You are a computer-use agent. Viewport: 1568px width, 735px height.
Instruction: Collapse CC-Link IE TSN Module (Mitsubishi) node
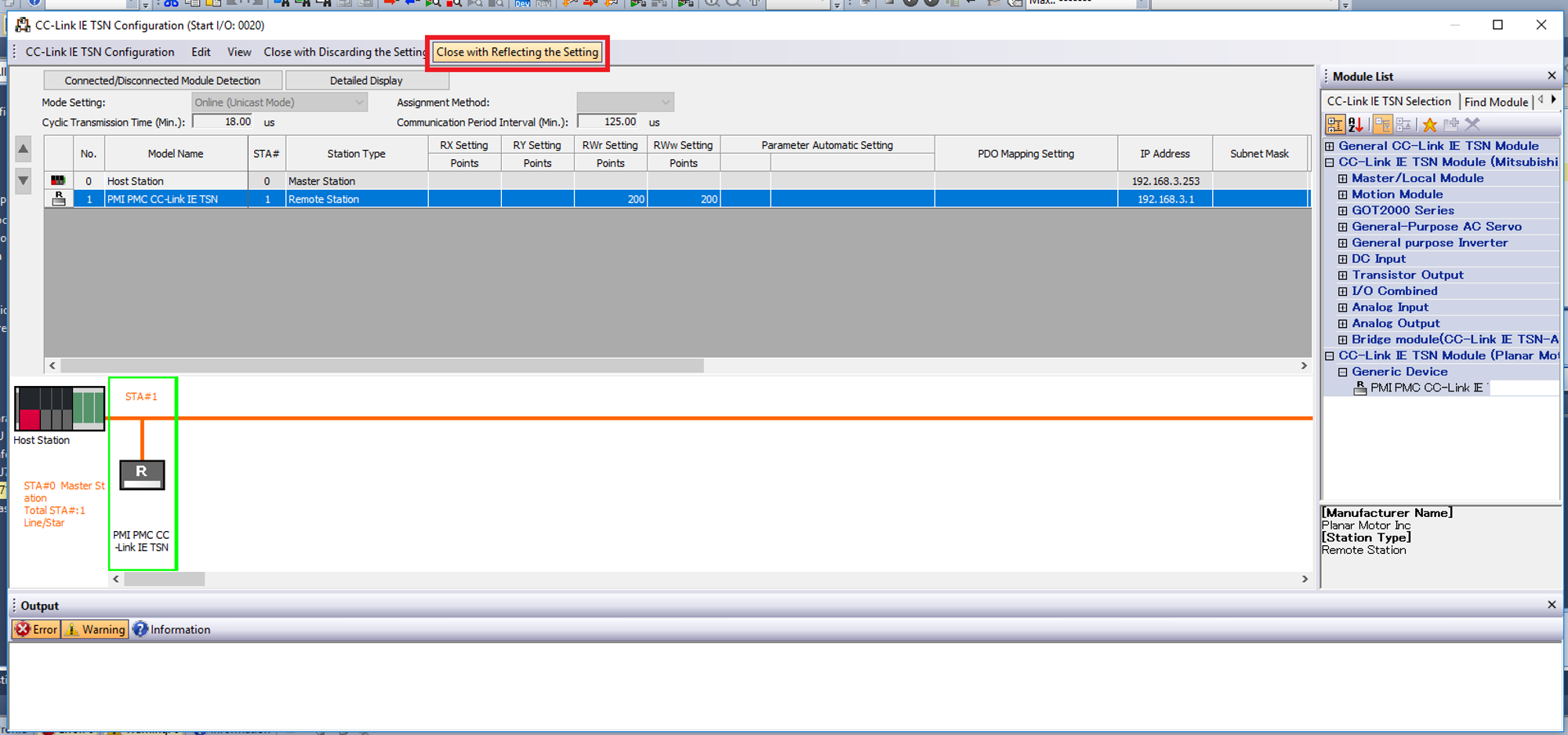1330,162
